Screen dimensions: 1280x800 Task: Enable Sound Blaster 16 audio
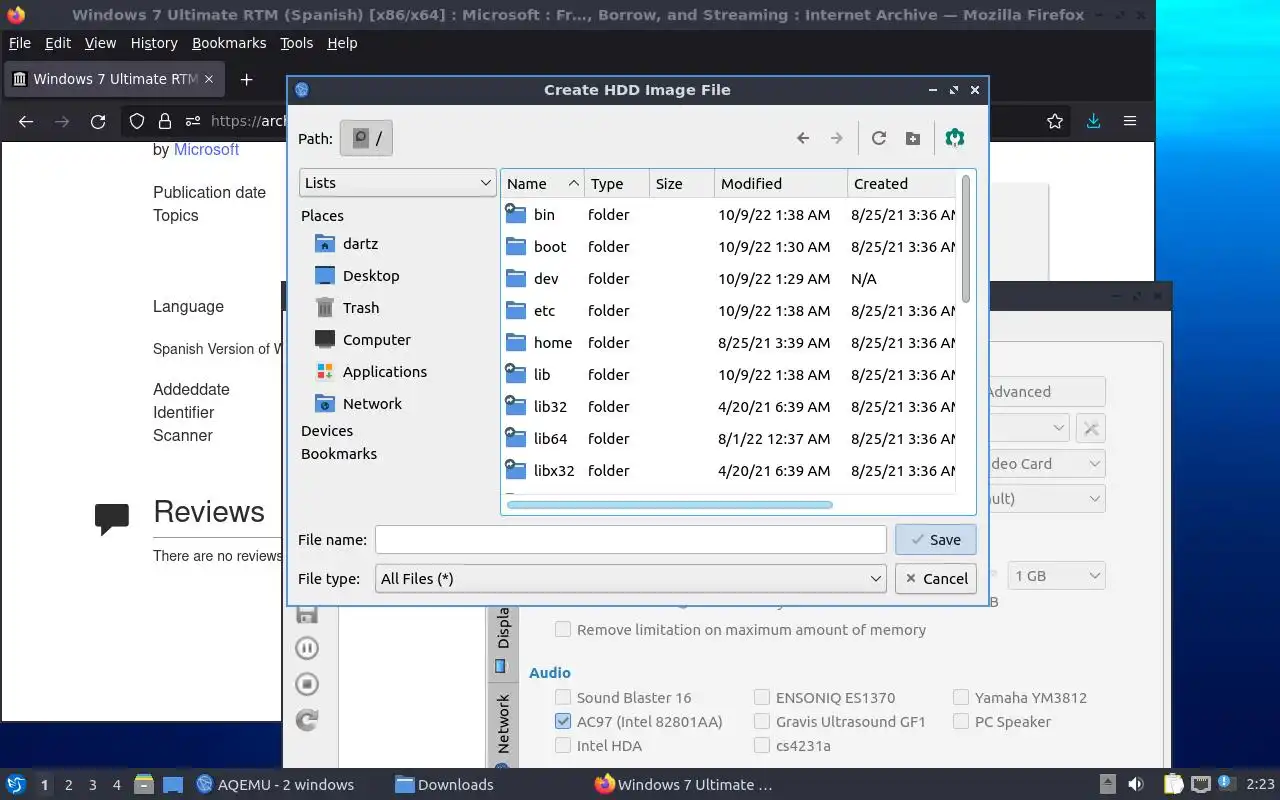pos(563,697)
